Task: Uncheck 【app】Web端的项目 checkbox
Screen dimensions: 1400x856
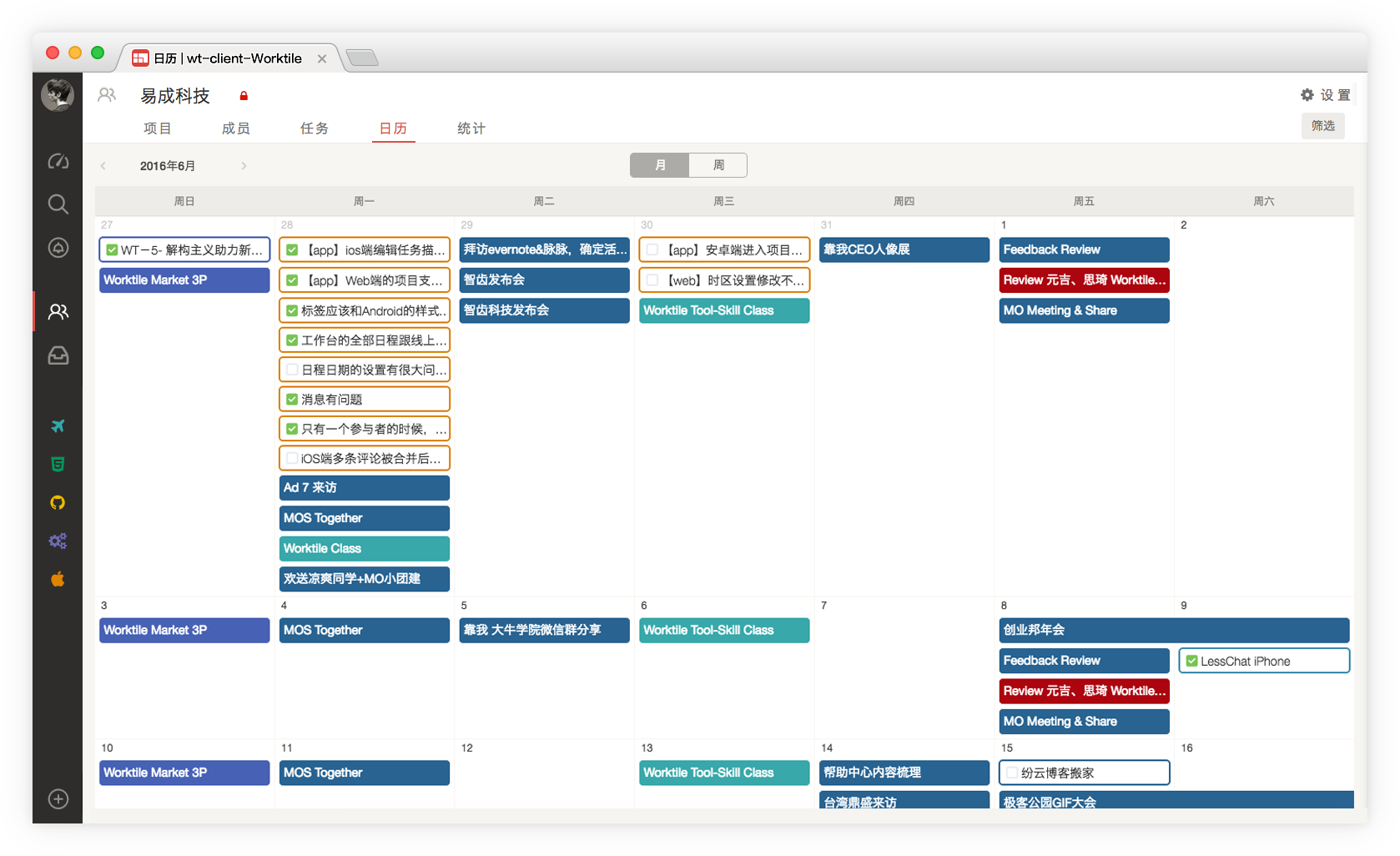Action: [x=292, y=280]
